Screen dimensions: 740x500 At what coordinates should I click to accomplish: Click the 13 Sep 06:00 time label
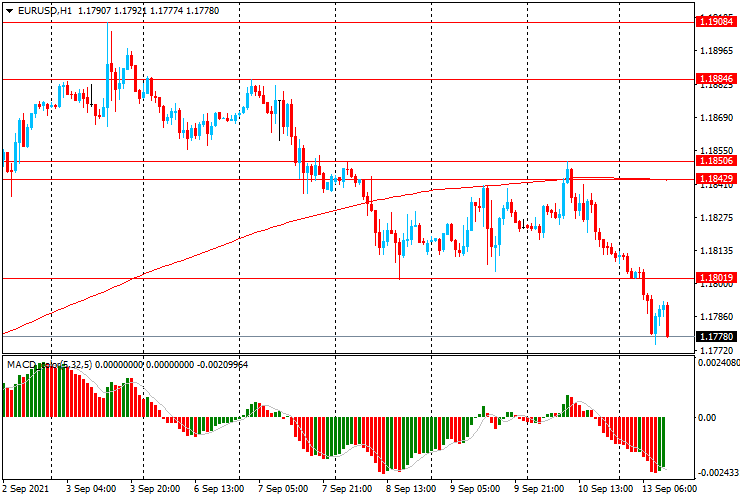tap(669, 489)
